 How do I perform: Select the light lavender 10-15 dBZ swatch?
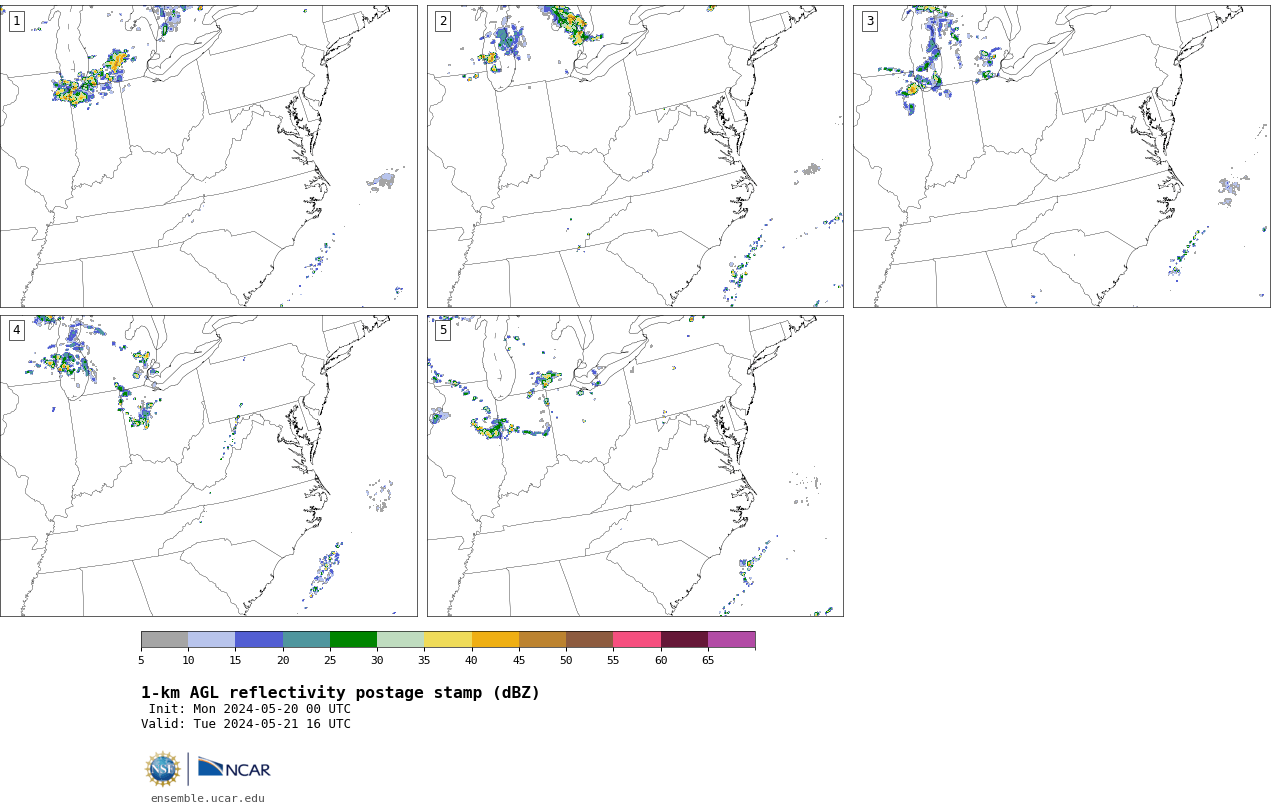pos(211,640)
